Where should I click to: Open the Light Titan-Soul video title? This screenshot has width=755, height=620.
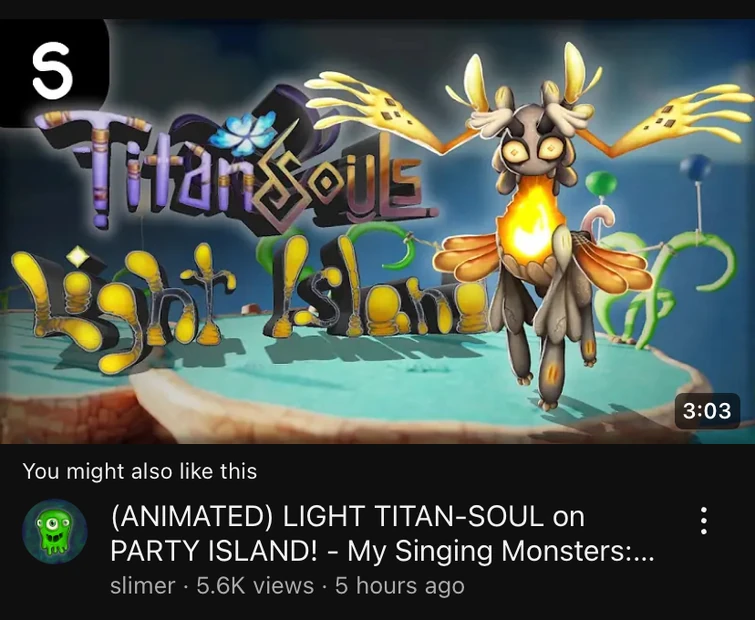pyautogui.click(x=382, y=533)
